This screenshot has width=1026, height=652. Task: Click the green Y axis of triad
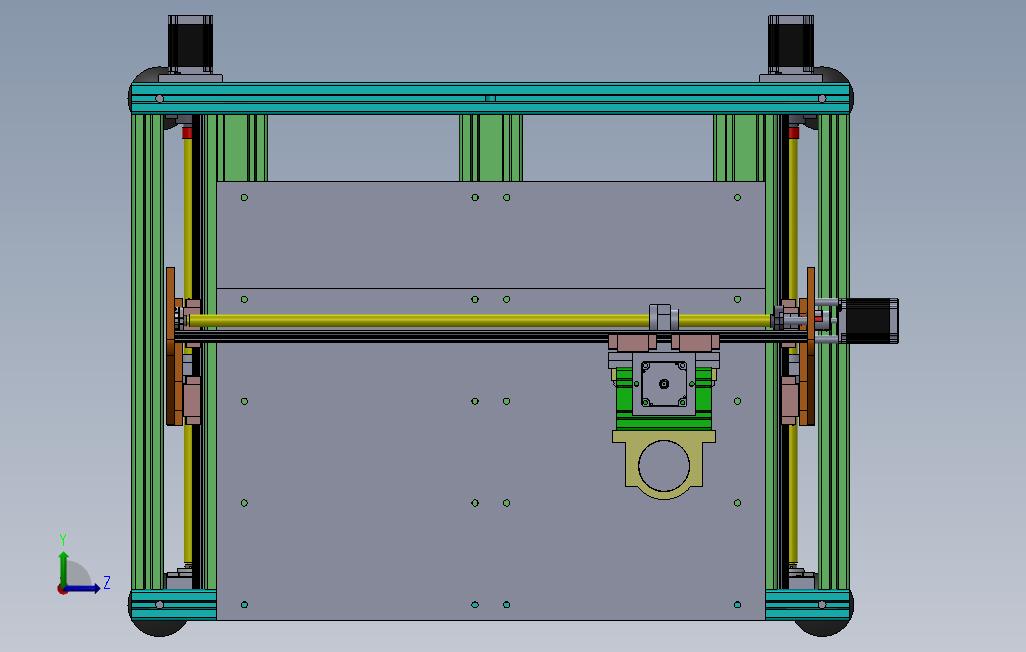63,568
